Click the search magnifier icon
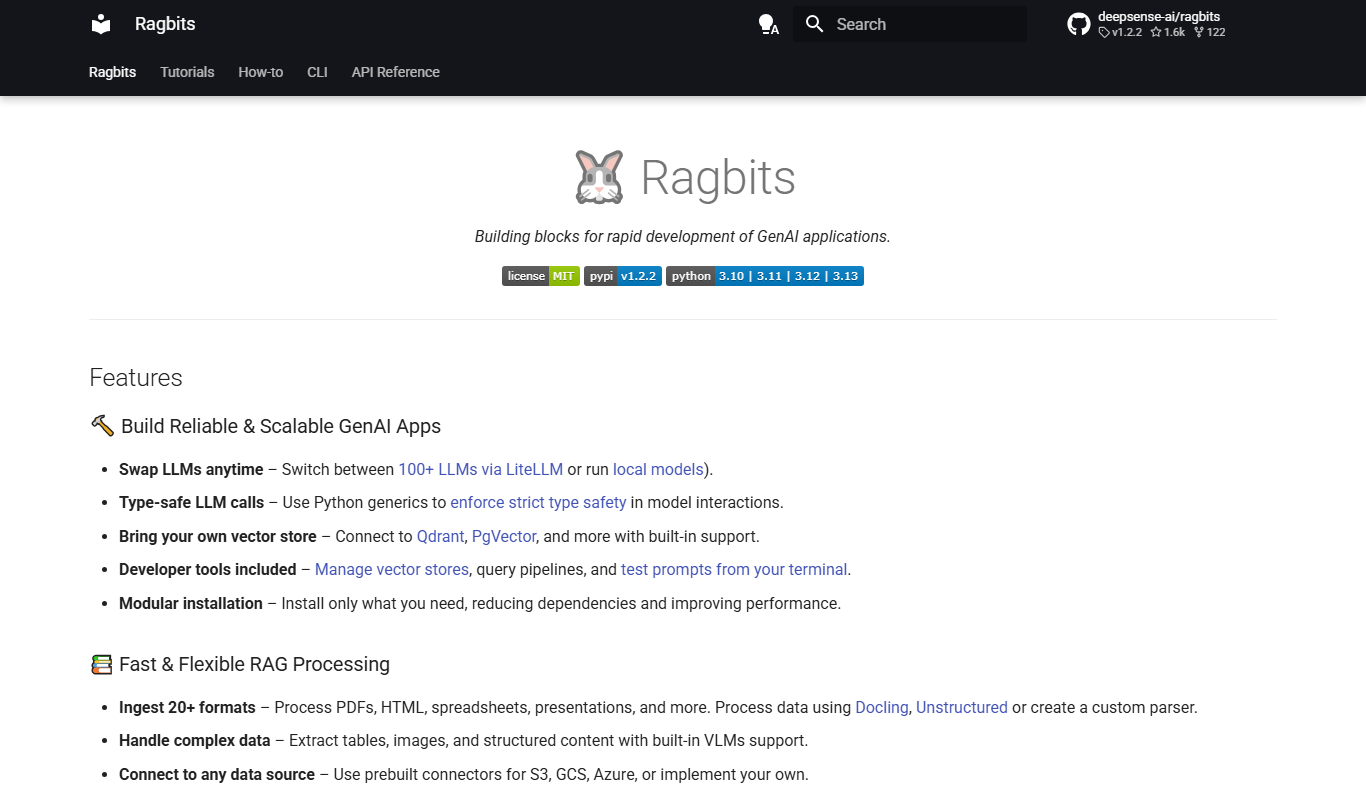The width and height of the screenshot is (1366, 800). [x=815, y=24]
